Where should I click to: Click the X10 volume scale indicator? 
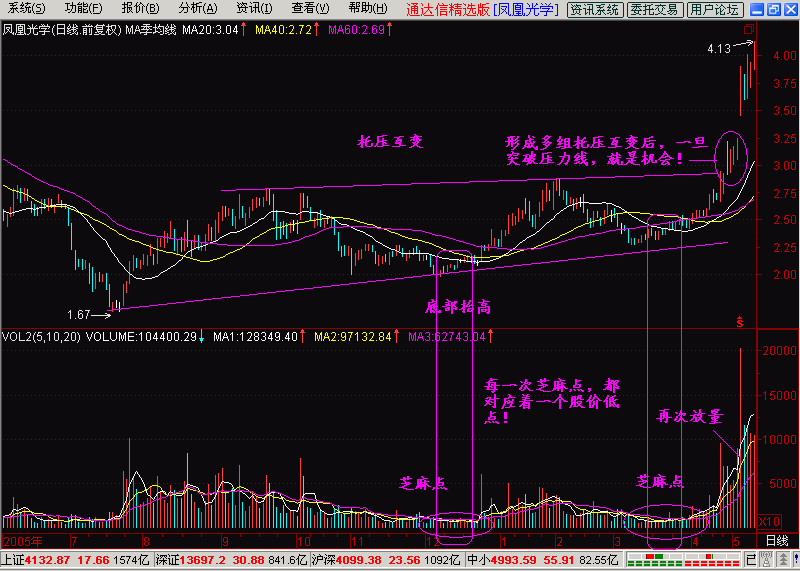click(768, 521)
